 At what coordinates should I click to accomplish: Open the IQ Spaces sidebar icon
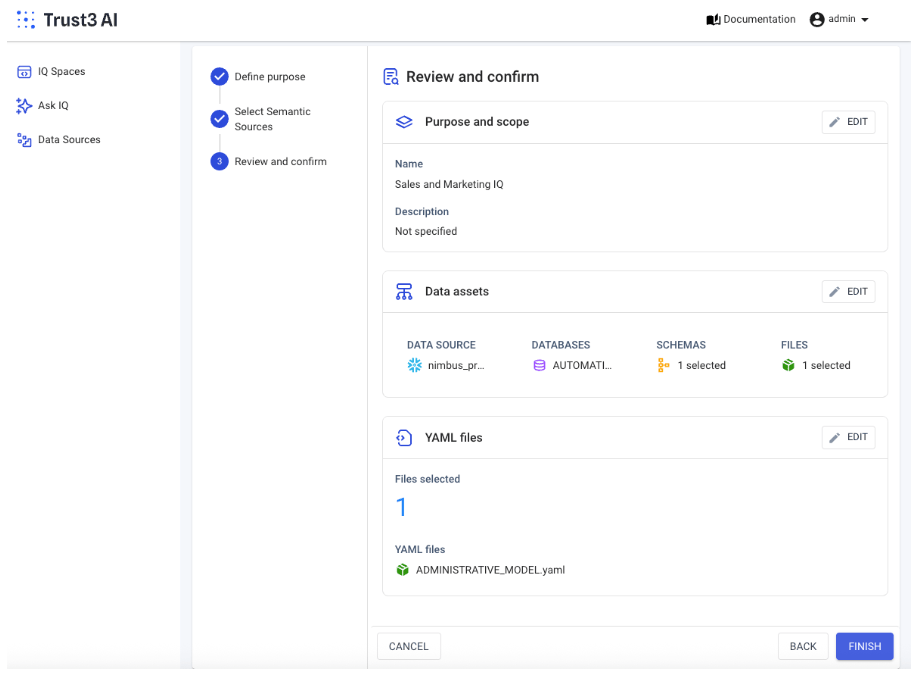tap(25, 71)
